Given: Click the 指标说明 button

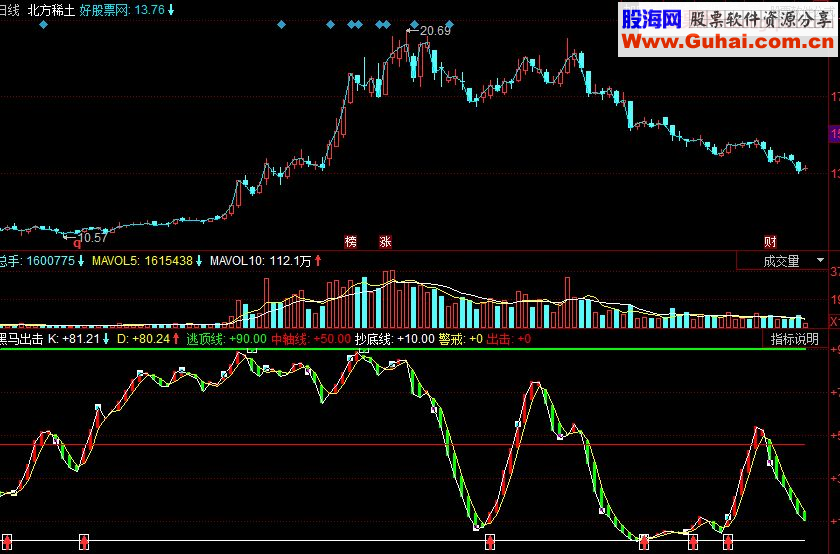Looking at the screenshot, I should 794,339.
